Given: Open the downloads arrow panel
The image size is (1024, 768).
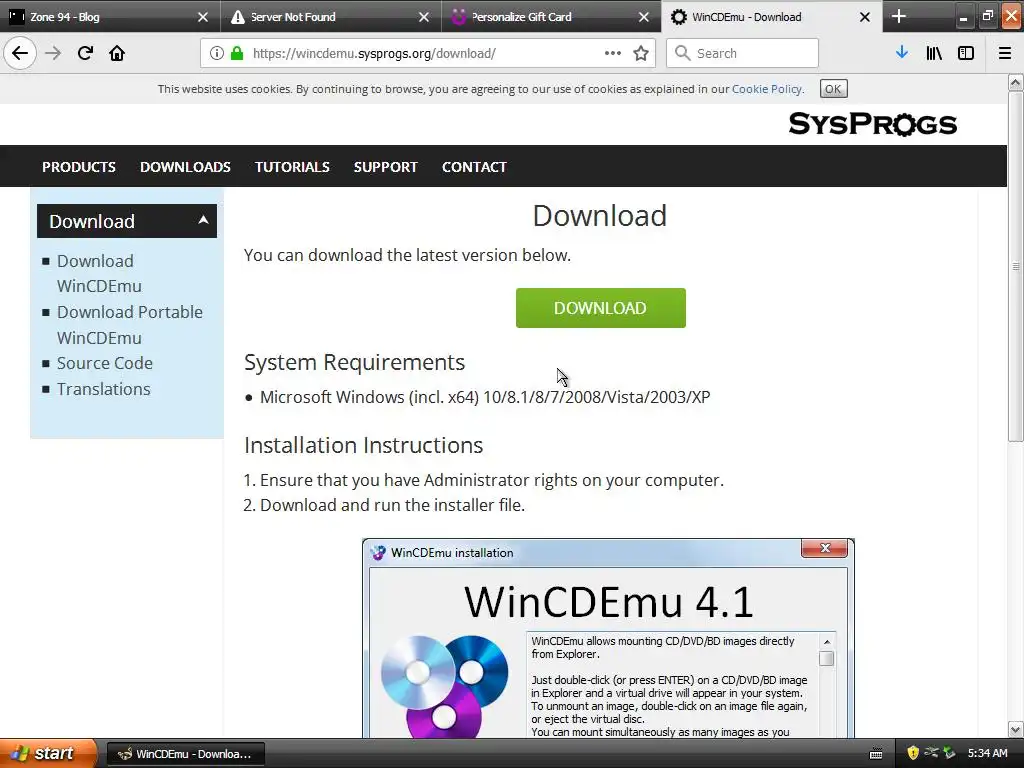Looking at the screenshot, I should click(x=902, y=53).
